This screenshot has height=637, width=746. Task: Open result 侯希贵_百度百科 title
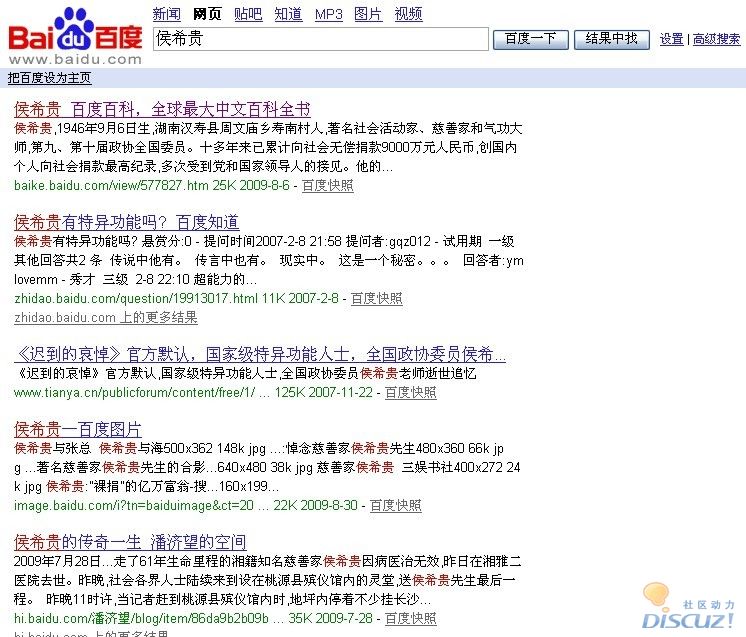coord(162,109)
